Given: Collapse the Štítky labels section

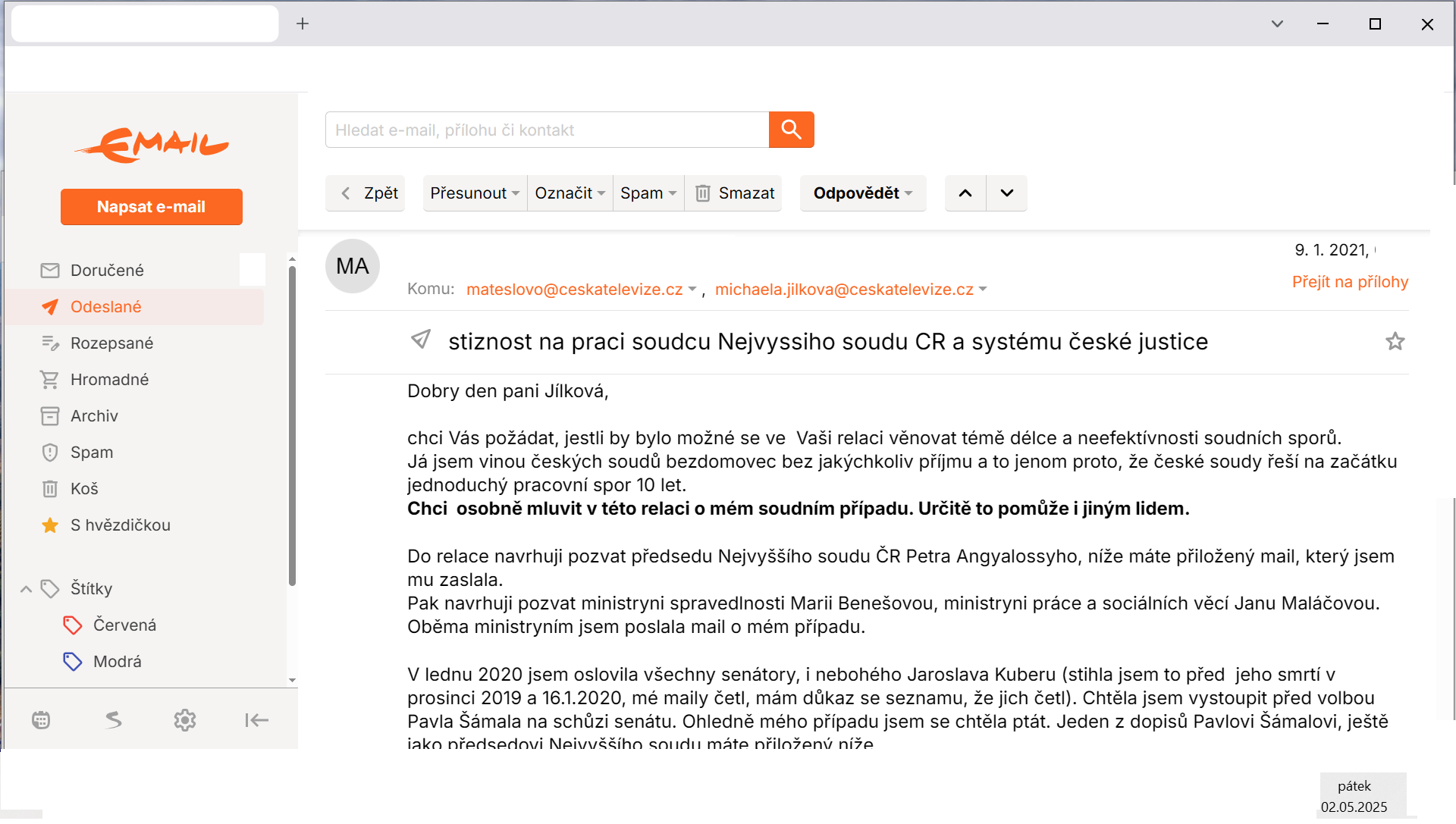Looking at the screenshot, I should click(x=26, y=589).
